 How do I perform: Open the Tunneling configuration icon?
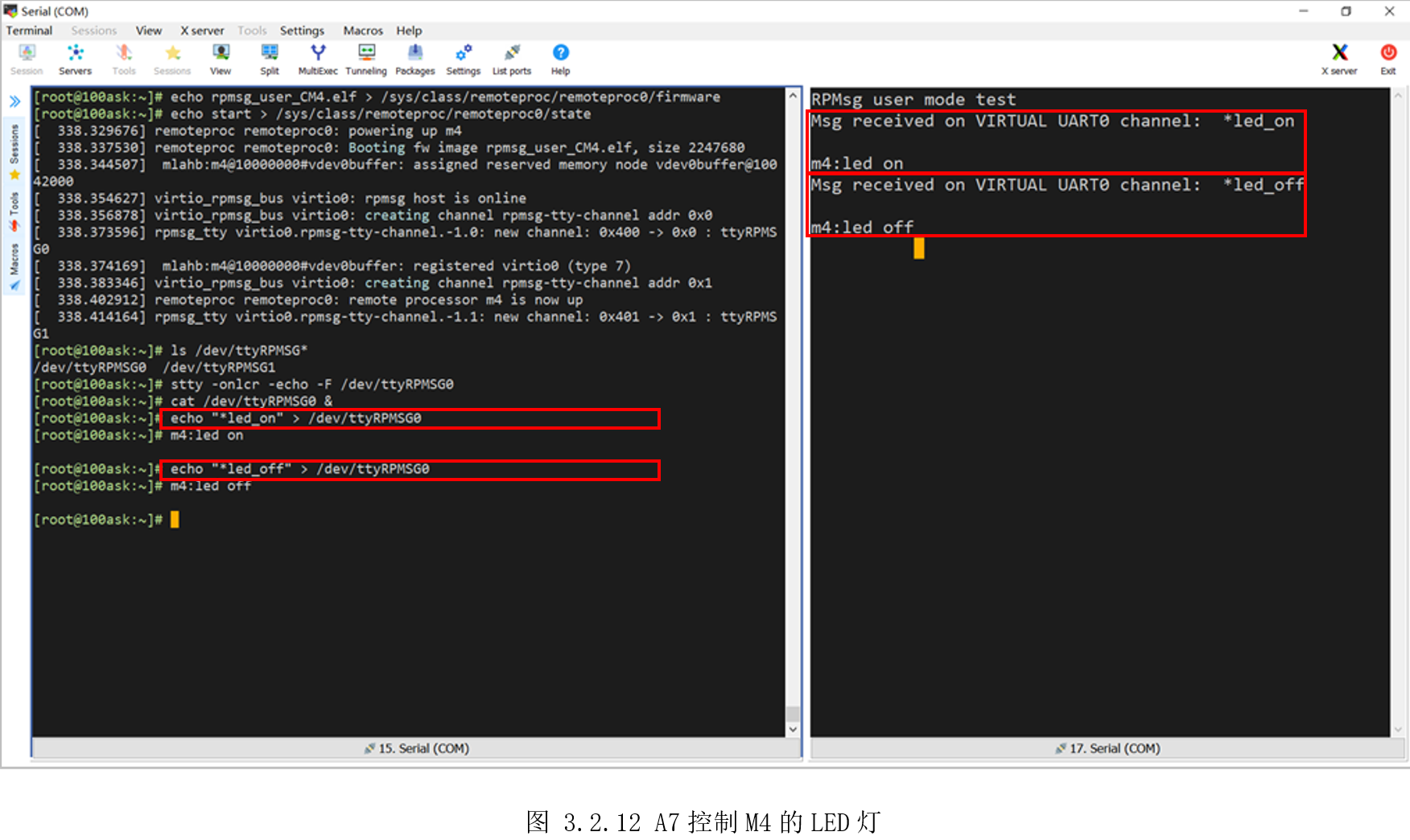pyautogui.click(x=366, y=58)
